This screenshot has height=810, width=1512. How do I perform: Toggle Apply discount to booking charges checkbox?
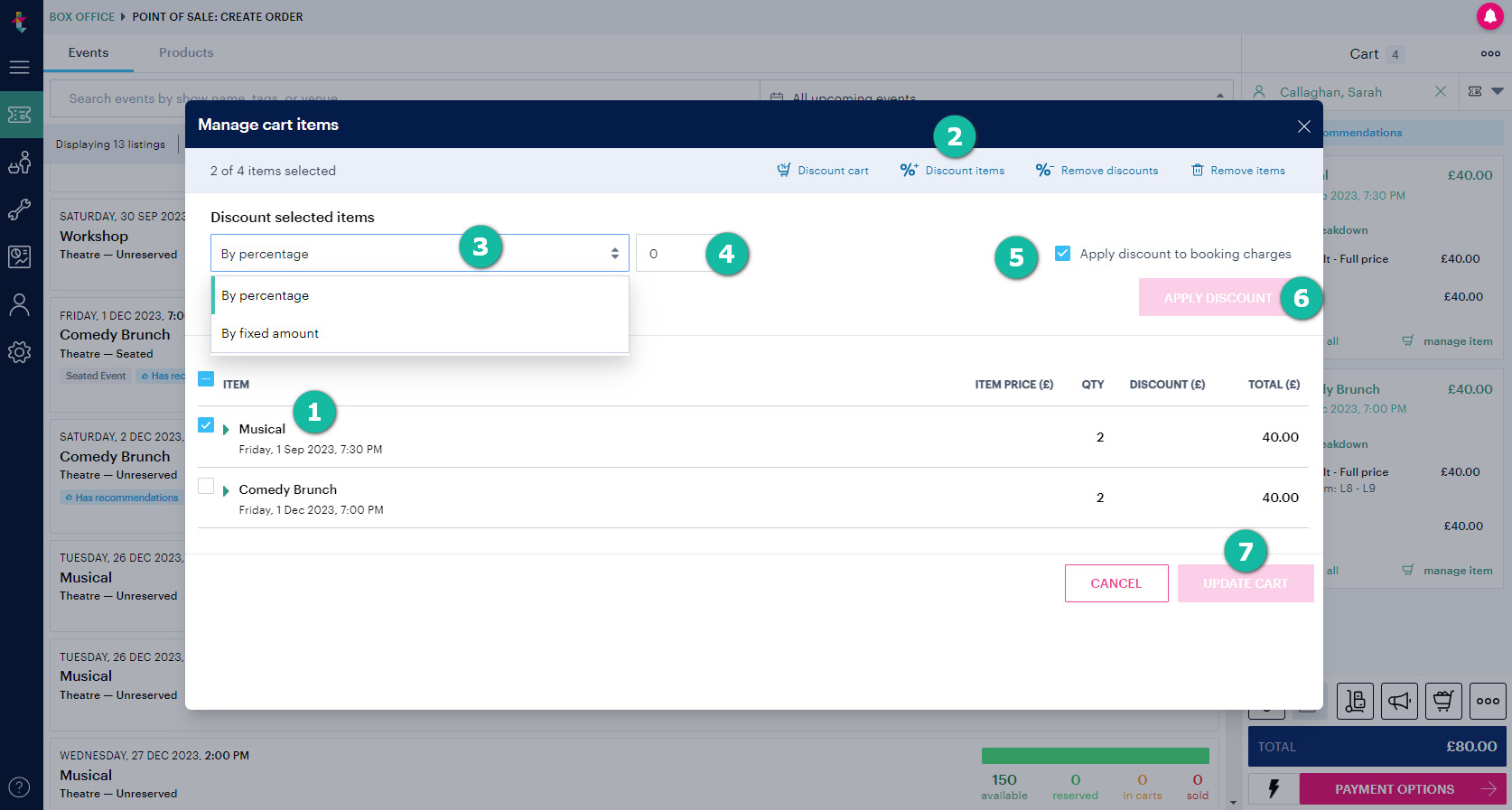click(1063, 253)
